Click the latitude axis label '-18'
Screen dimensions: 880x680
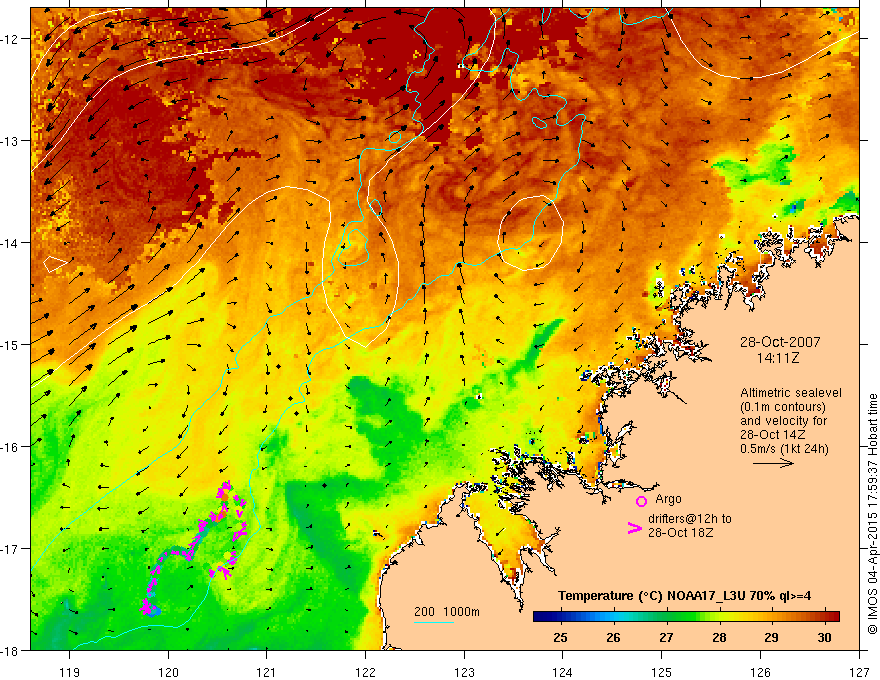11,650
